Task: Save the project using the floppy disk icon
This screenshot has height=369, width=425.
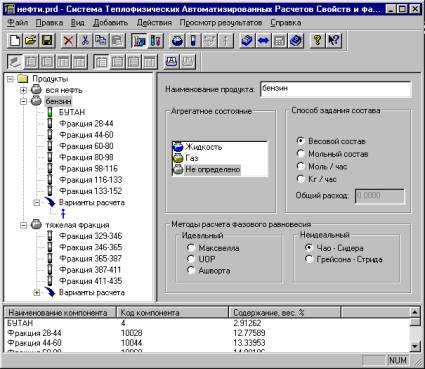Action: coord(47,41)
